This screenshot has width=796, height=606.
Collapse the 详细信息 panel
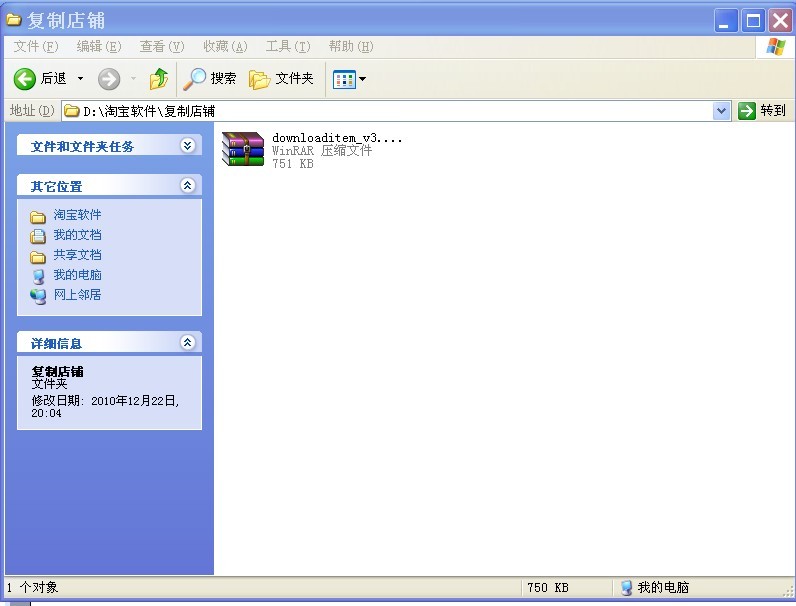187,342
